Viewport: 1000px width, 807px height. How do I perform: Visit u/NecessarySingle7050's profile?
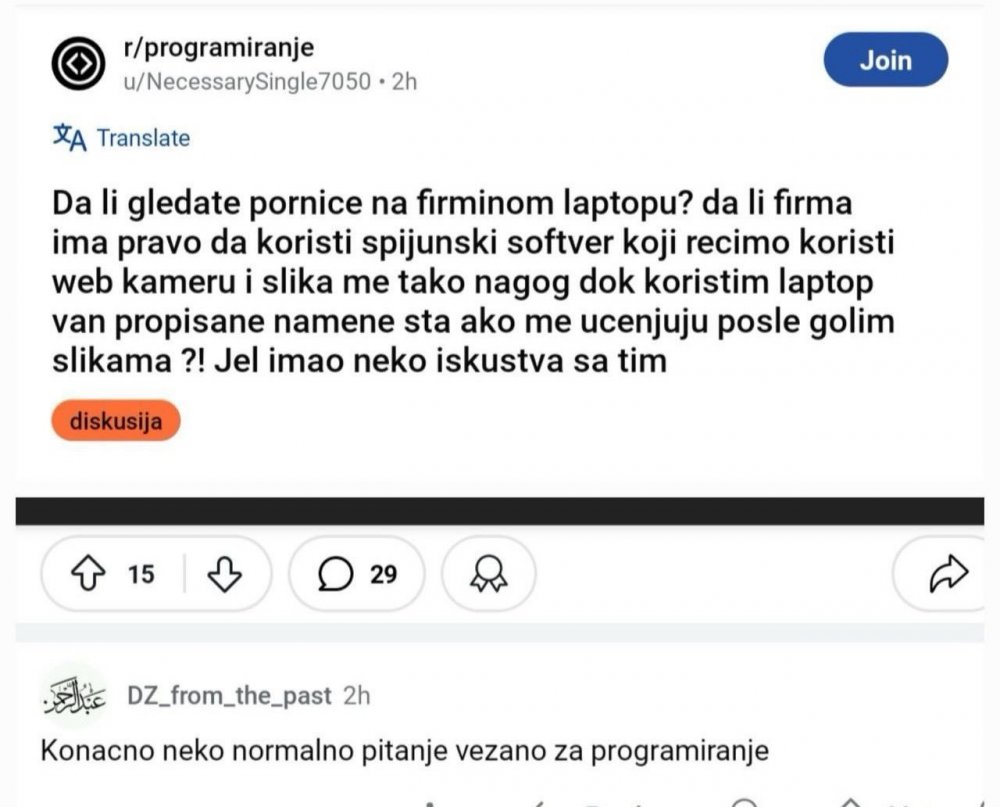[x=247, y=82]
